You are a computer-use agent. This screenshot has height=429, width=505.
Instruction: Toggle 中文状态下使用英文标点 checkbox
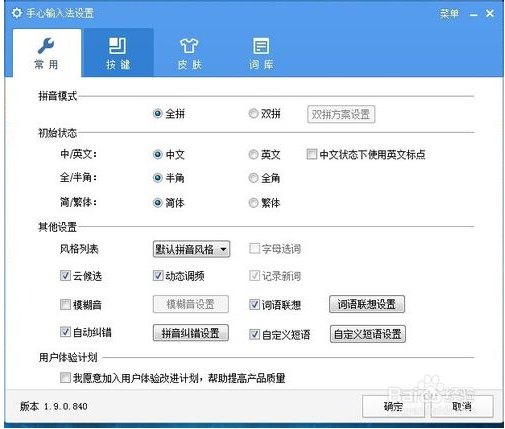click(x=312, y=154)
